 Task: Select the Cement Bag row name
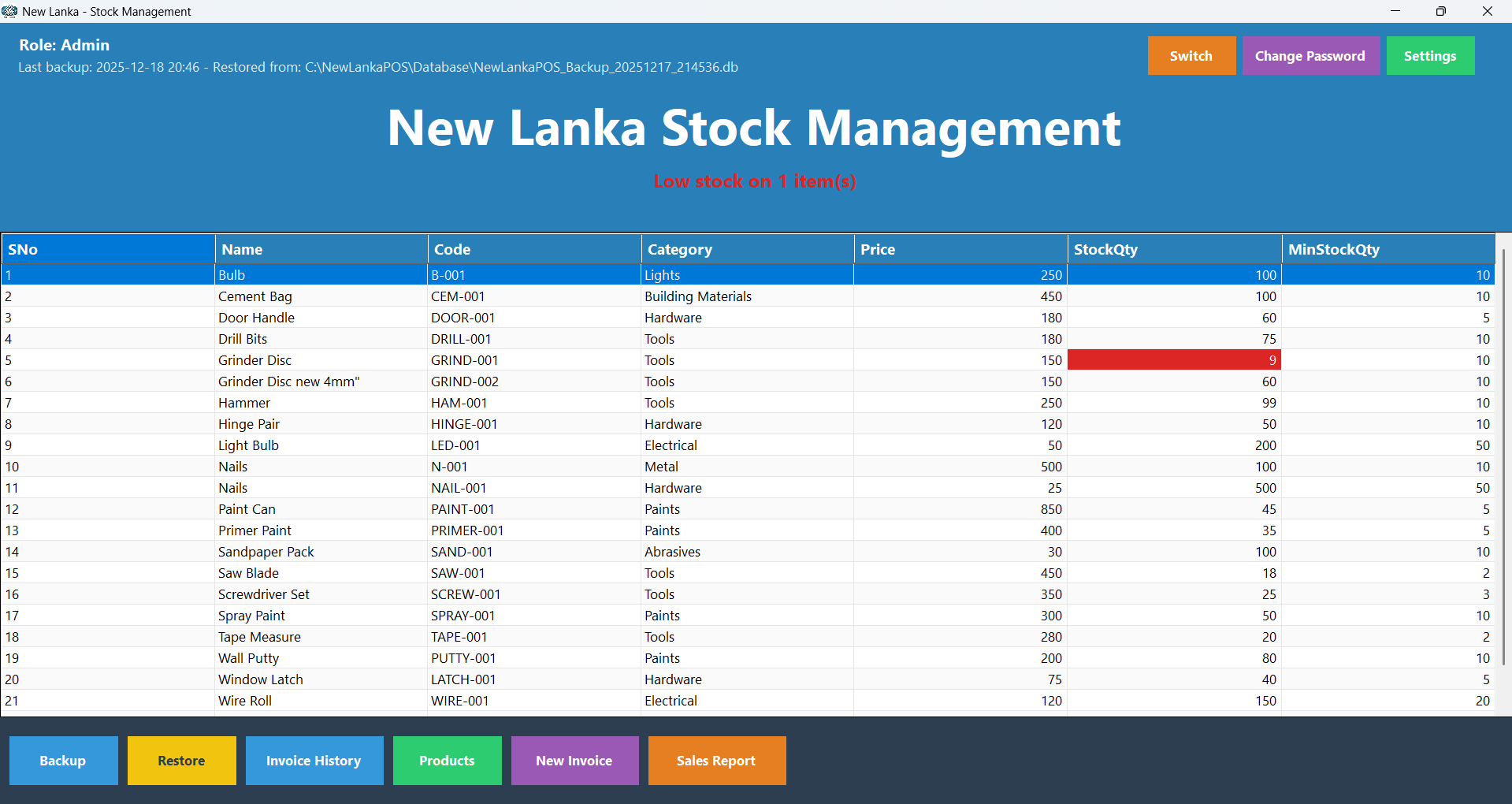[321, 296]
